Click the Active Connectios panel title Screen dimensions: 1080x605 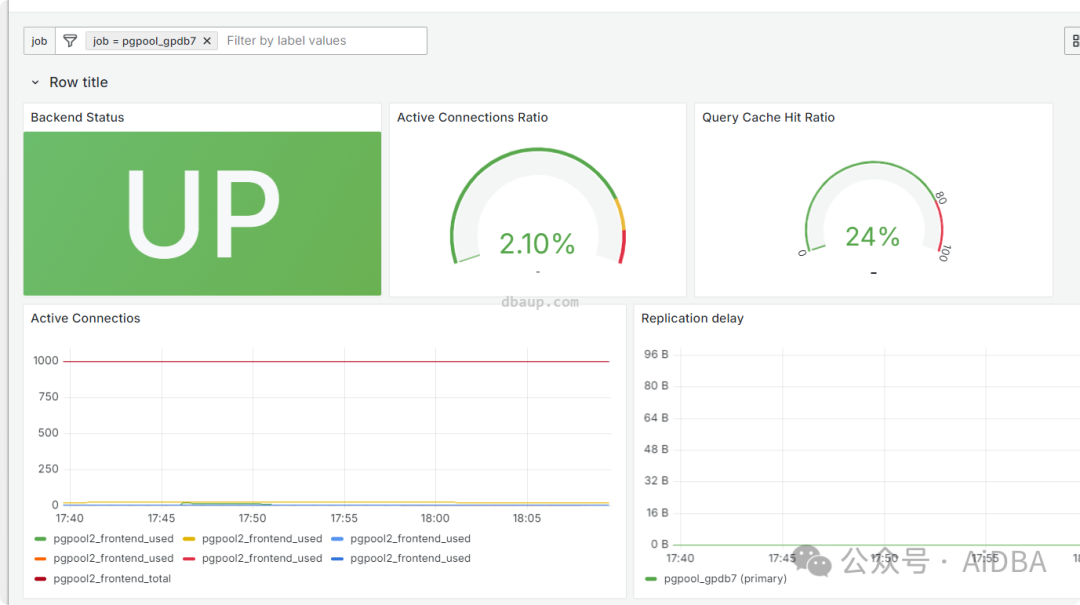pyautogui.click(x=85, y=318)
